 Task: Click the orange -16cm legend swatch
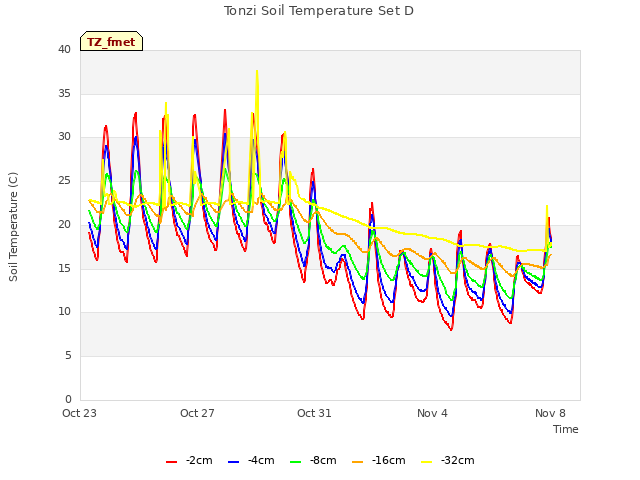[358, 462]
